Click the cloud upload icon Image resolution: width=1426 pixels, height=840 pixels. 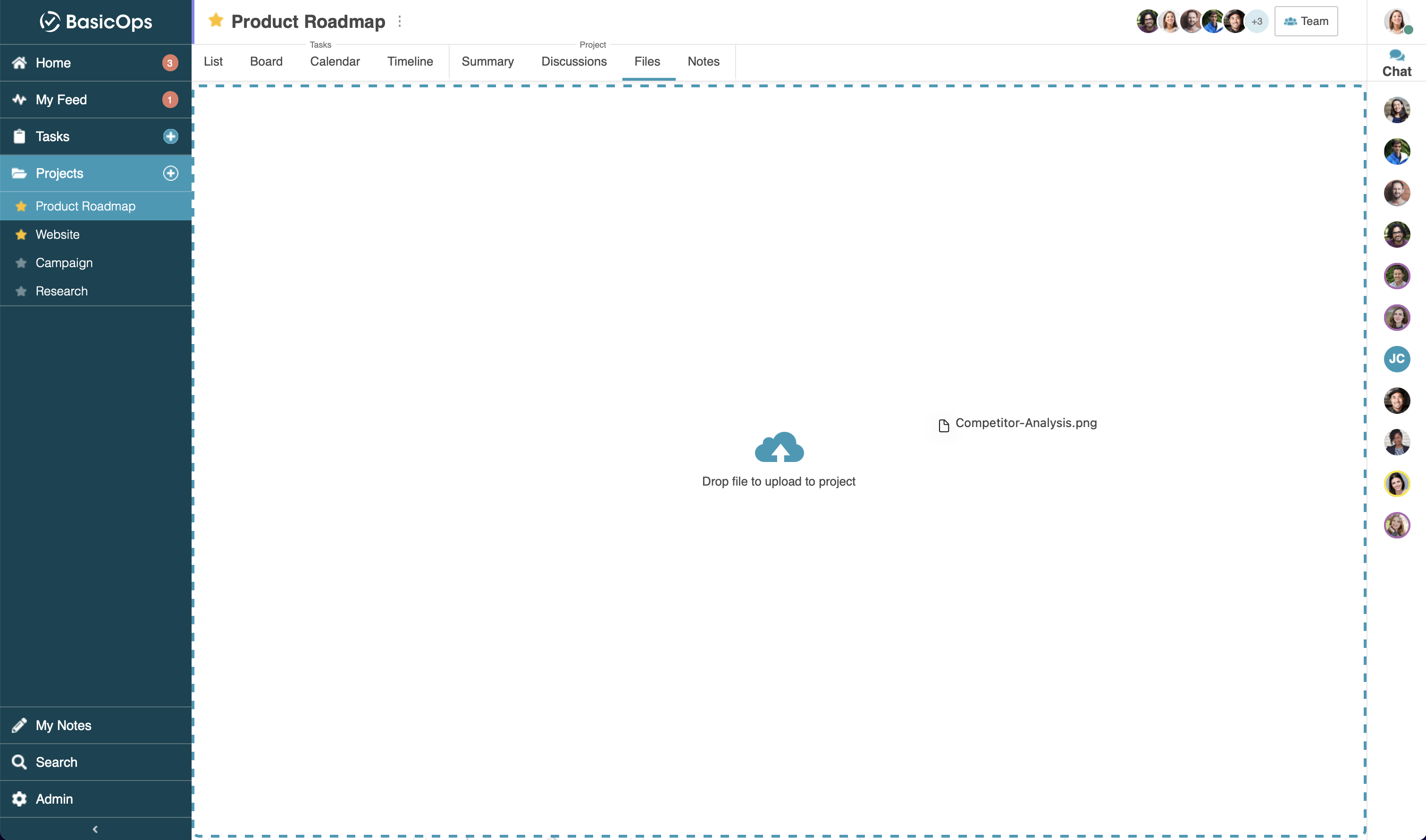point(779,447)
